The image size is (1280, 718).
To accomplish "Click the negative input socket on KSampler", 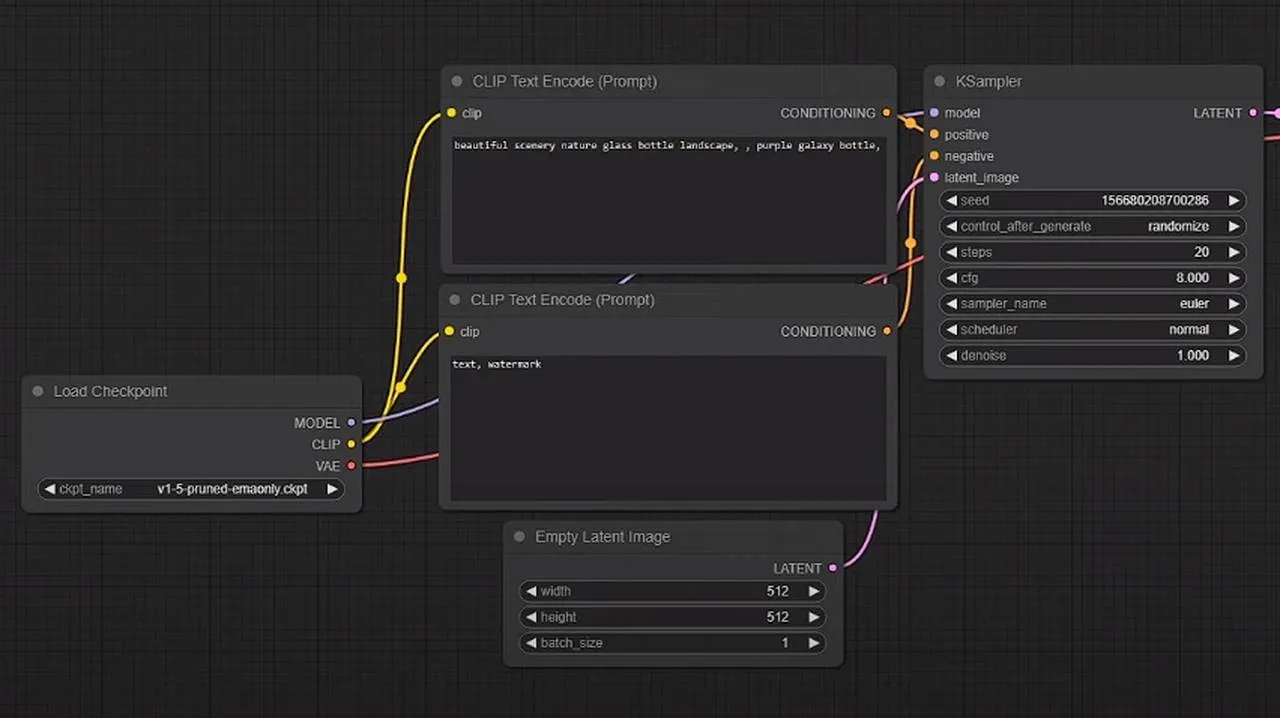I will [x=934, y=156].
